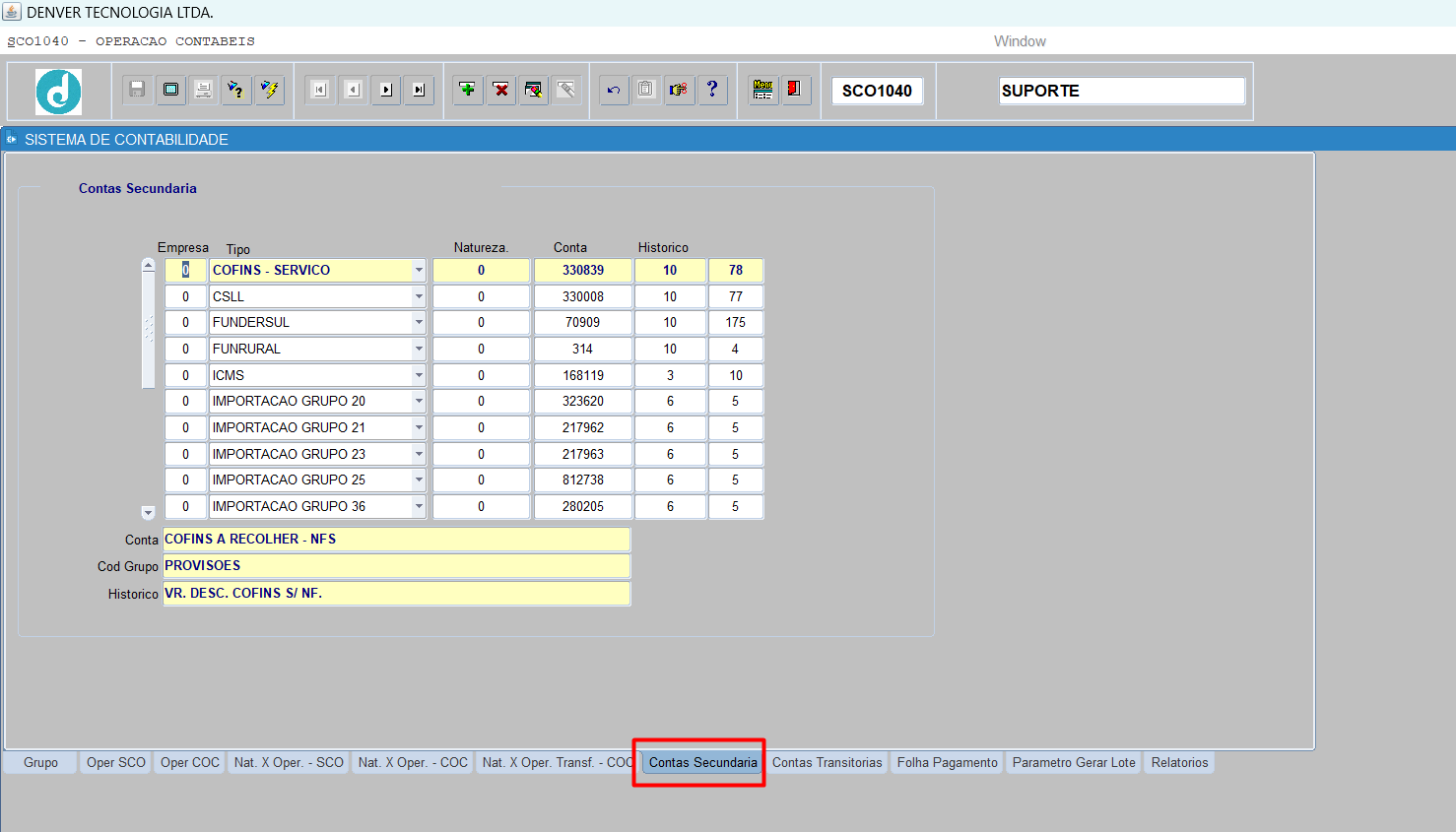
Task: Switch to the Grupo tab
Action: click(x=41, y=762)
